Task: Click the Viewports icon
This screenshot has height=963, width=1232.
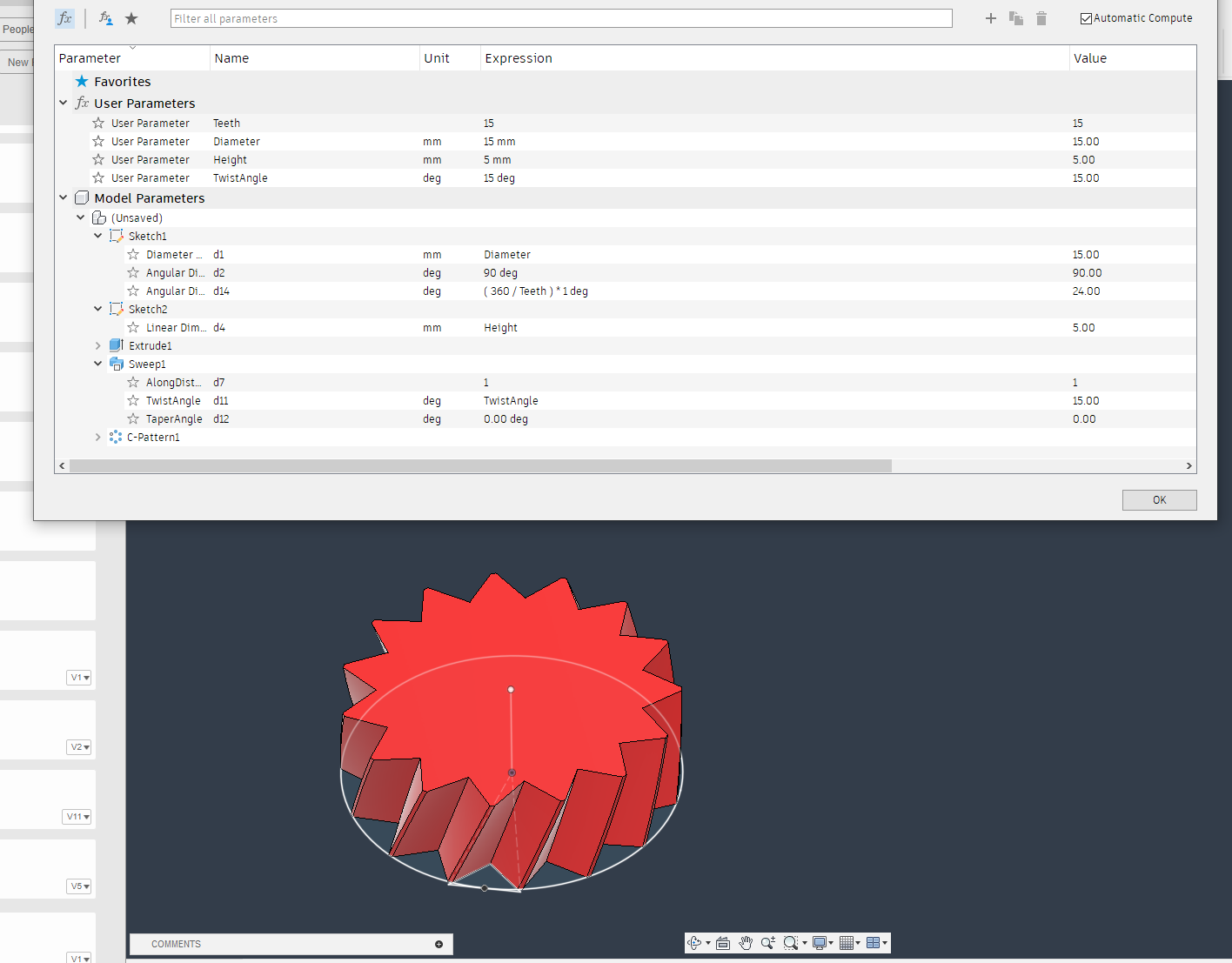Action: coord(874,942)
